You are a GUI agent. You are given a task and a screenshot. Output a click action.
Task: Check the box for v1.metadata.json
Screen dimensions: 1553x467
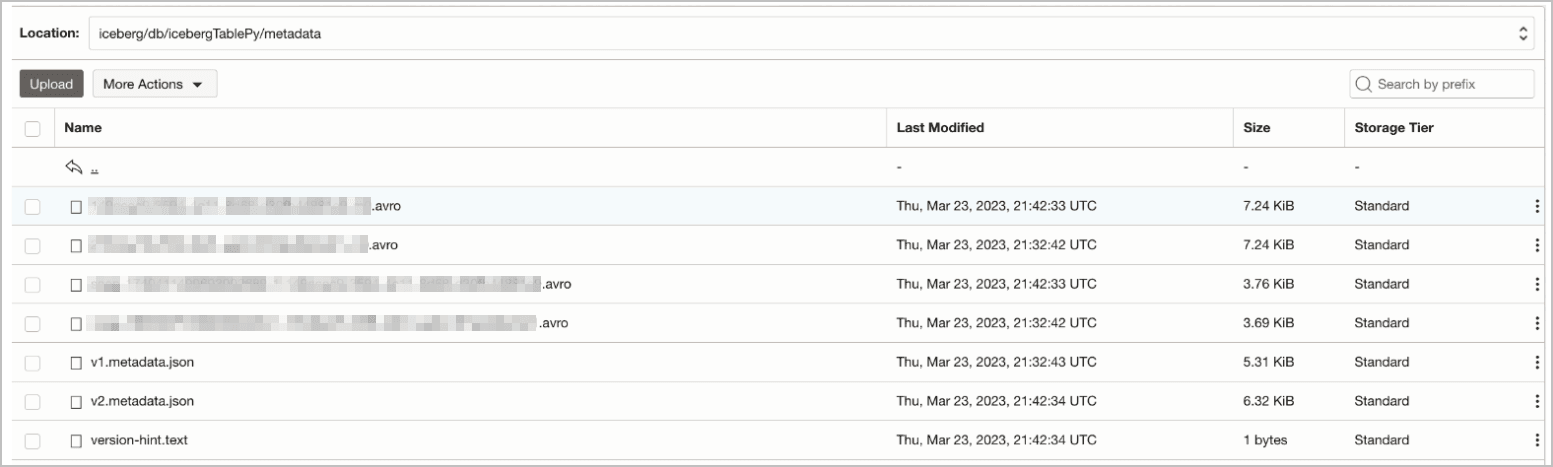pos(32,362)
